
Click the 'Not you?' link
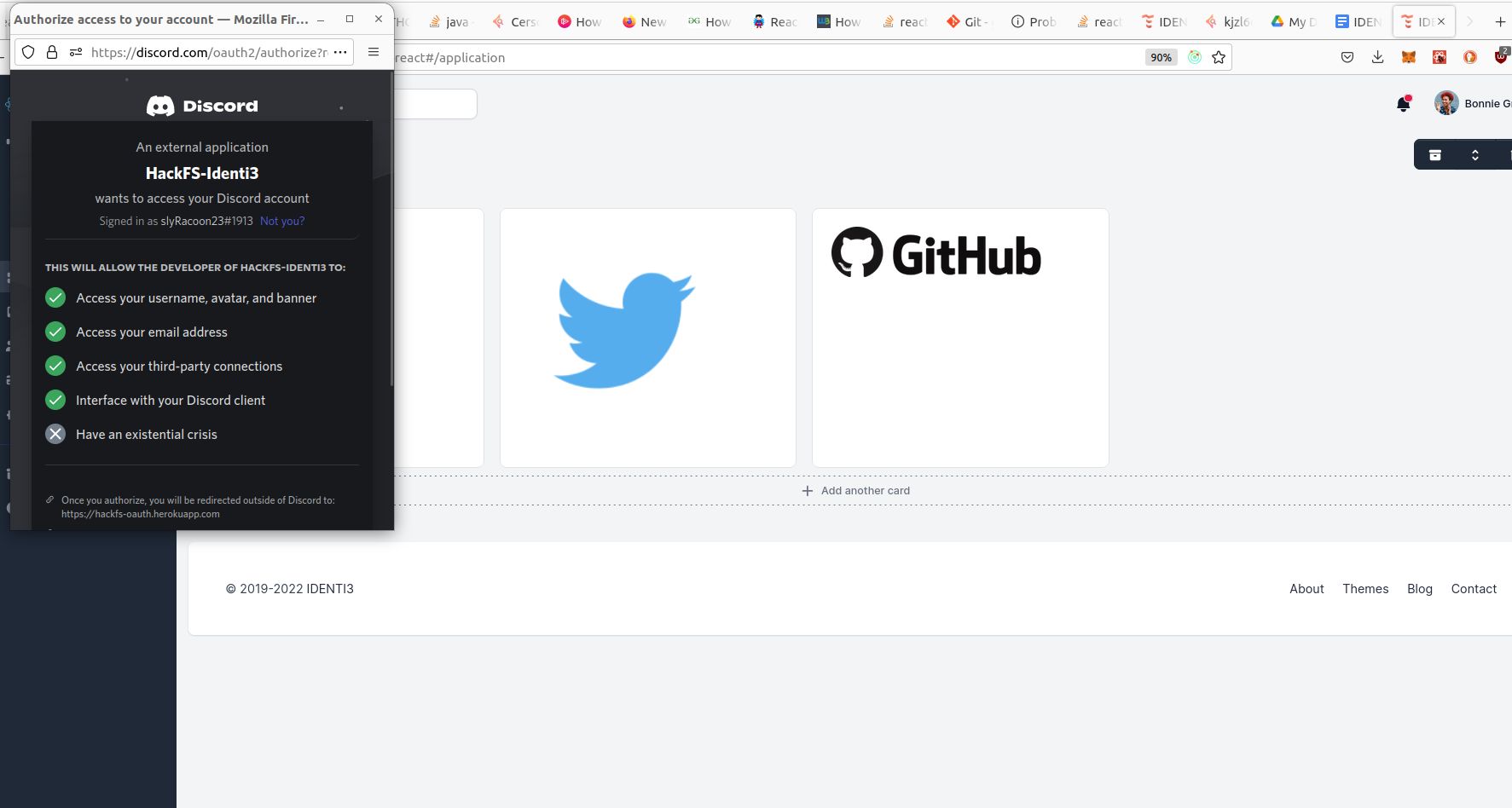point(282,221)
